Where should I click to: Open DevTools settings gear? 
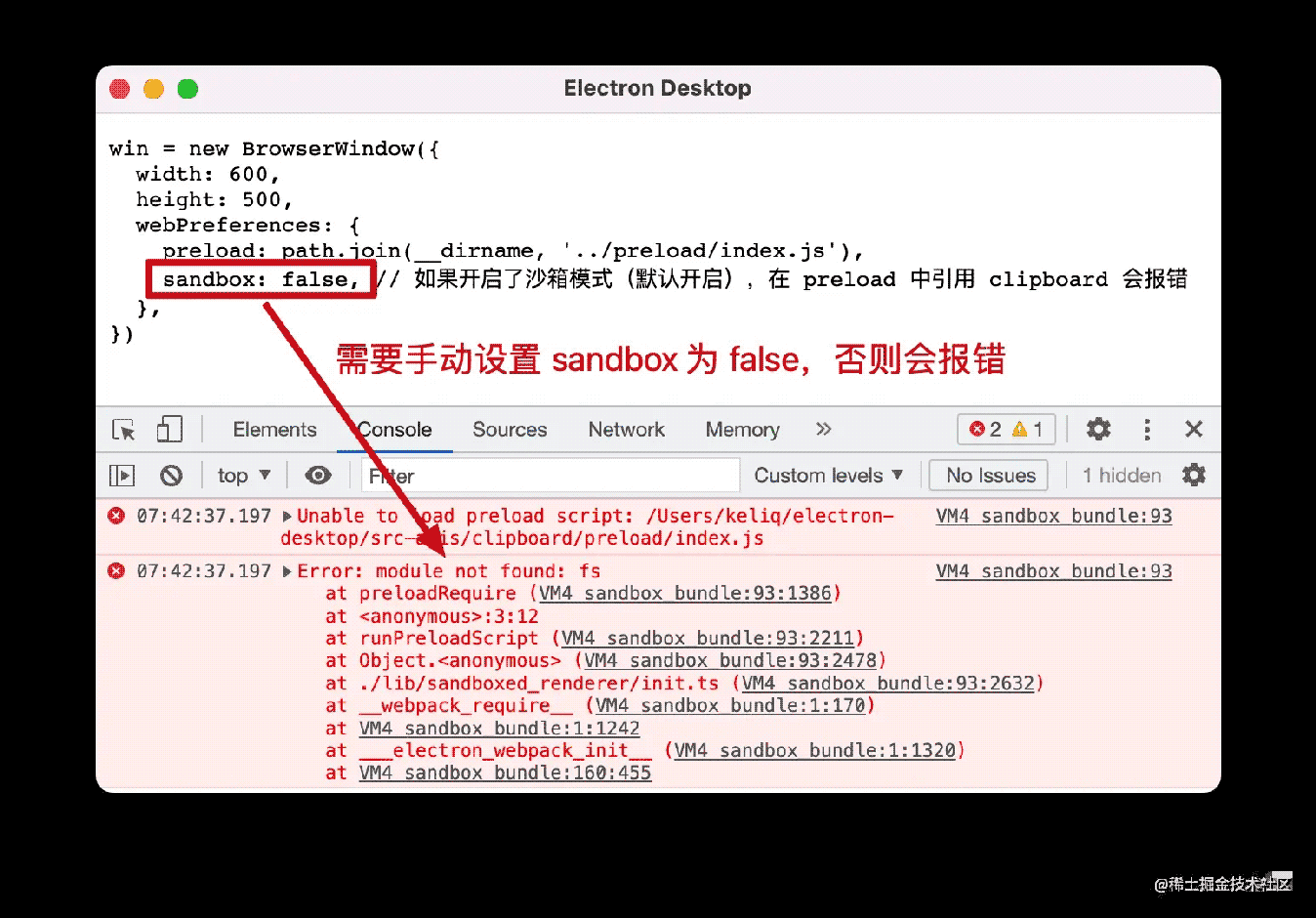(1098, 429)
